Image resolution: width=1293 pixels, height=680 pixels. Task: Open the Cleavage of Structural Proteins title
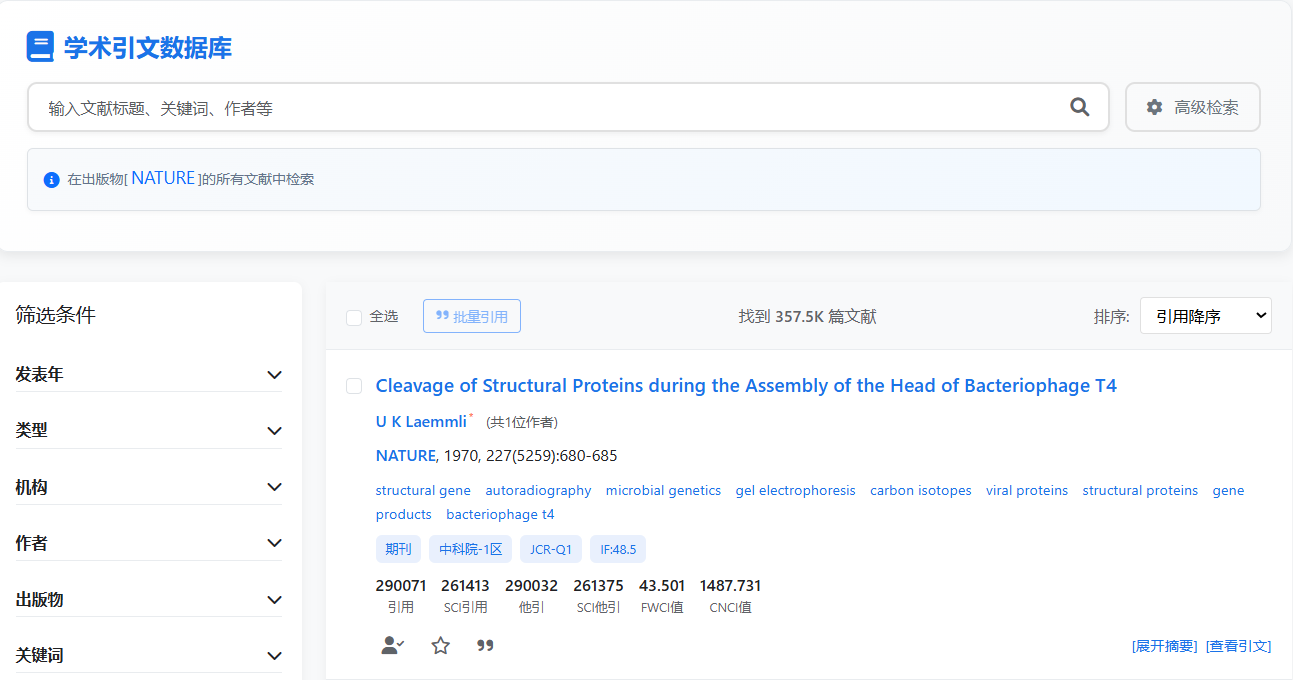coord(745,386)
